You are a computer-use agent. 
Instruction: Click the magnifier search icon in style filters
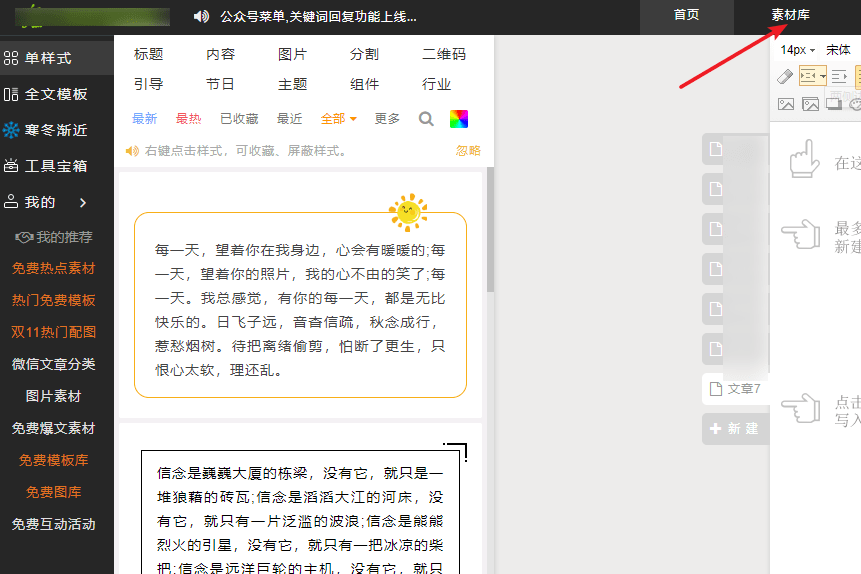tap(426, 119)
